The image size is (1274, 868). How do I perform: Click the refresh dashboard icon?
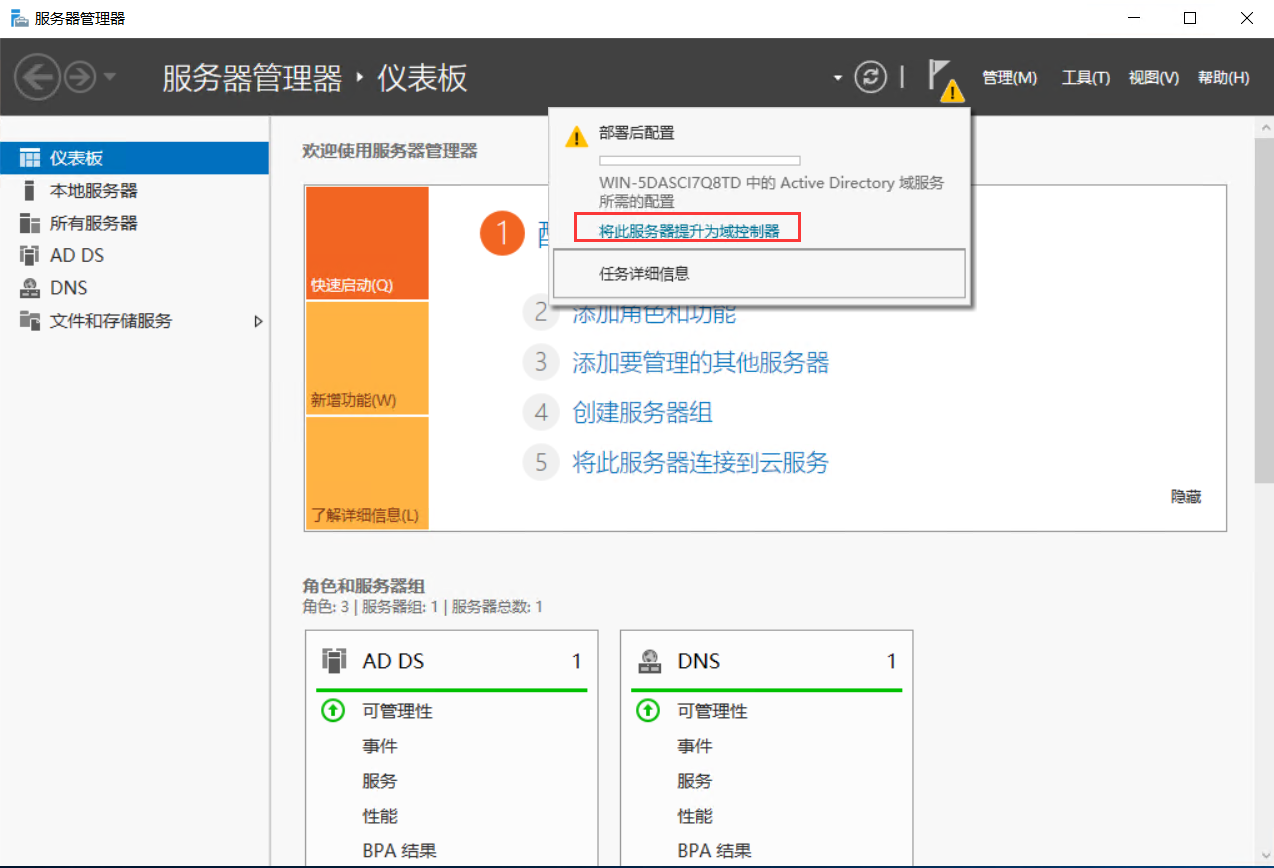871,77
